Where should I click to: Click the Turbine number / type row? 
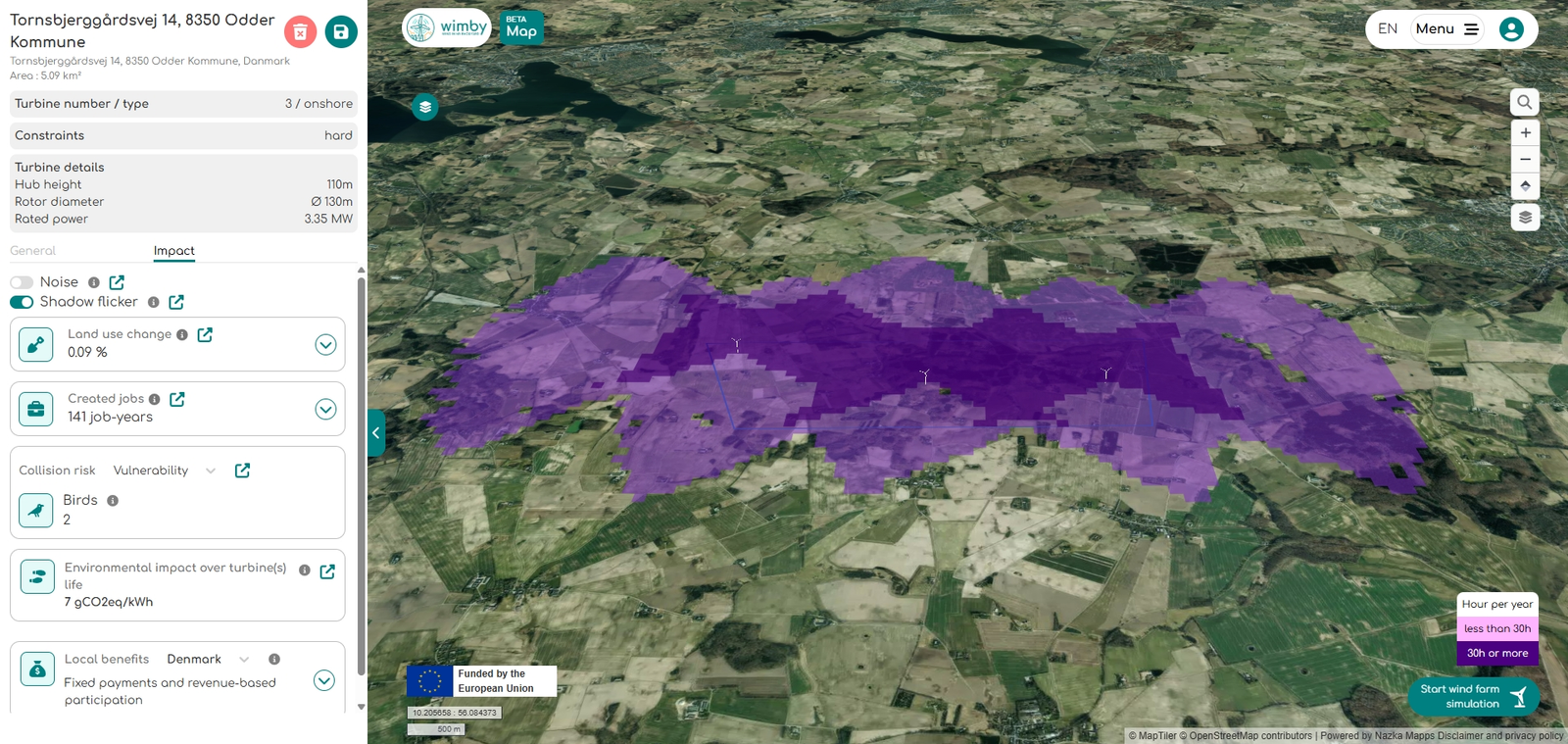183,104
